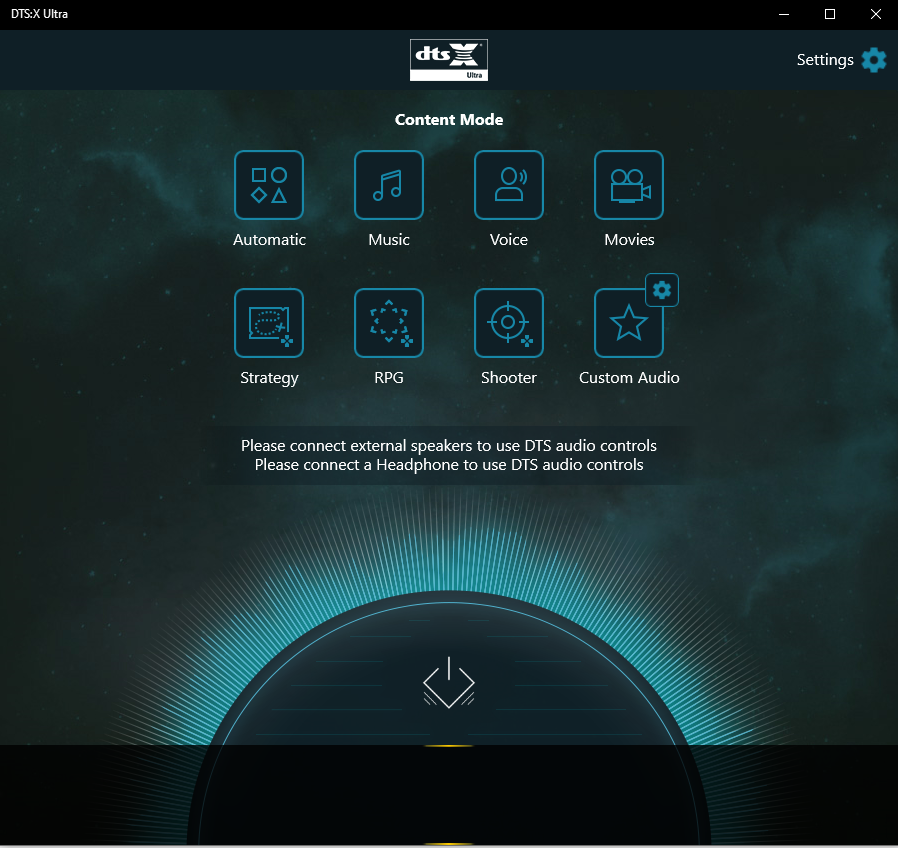This screenshot has height=848, width=898.
Task: Click the connect external speakers message
Action: tap(449, 445)
